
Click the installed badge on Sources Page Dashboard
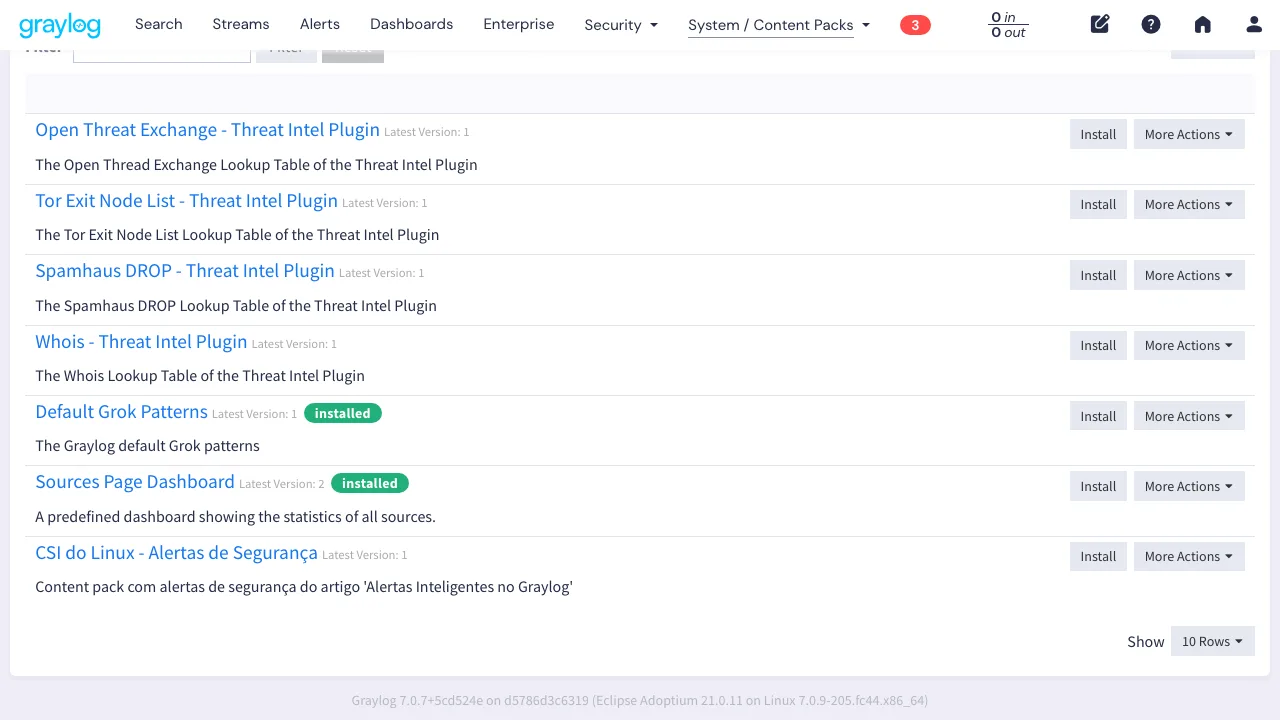point(370,483)
